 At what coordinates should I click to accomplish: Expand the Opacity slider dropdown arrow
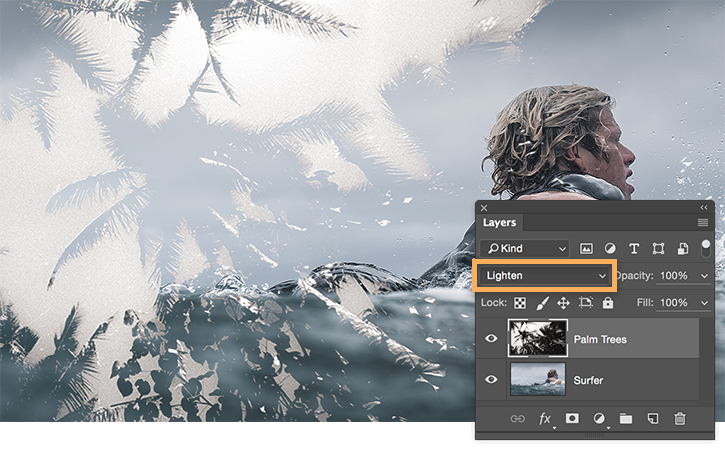[x=704, y=276]
